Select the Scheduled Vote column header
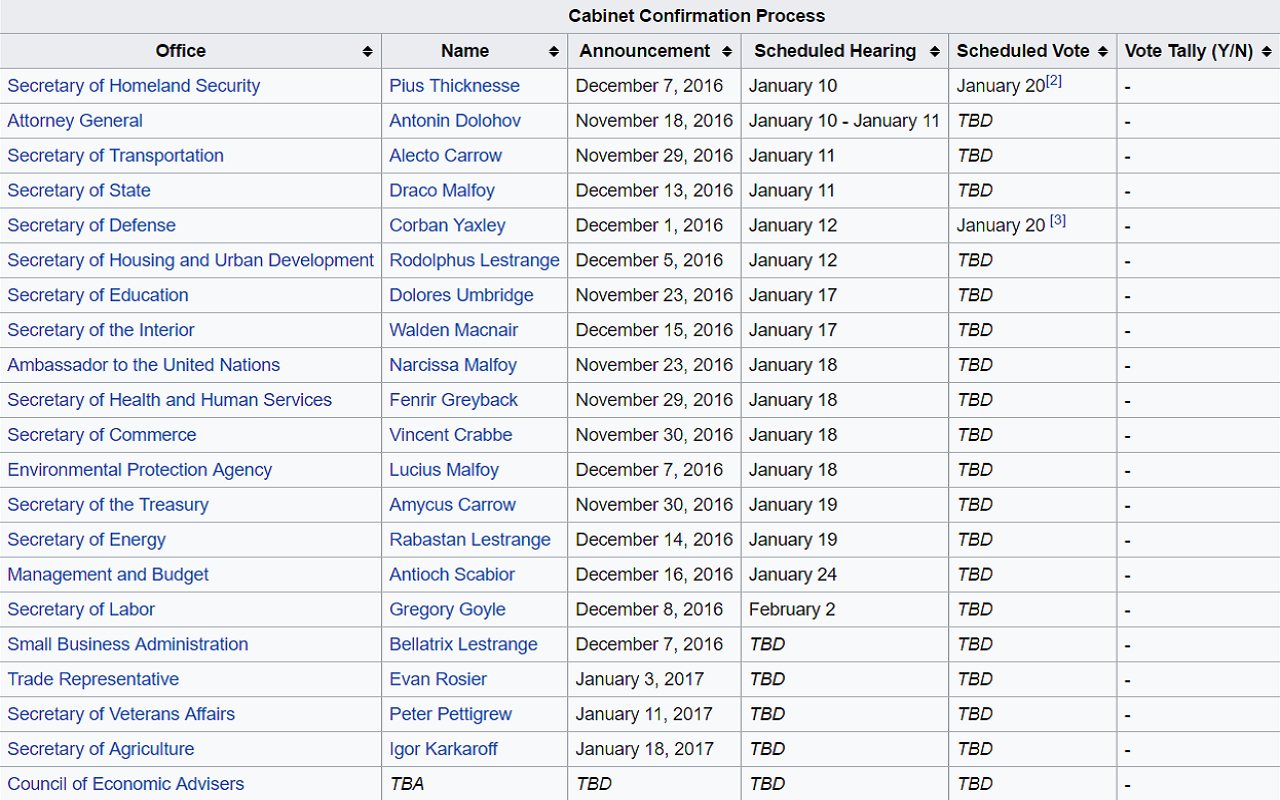This screenshot has height=800, width=1280. (1032, 51)
